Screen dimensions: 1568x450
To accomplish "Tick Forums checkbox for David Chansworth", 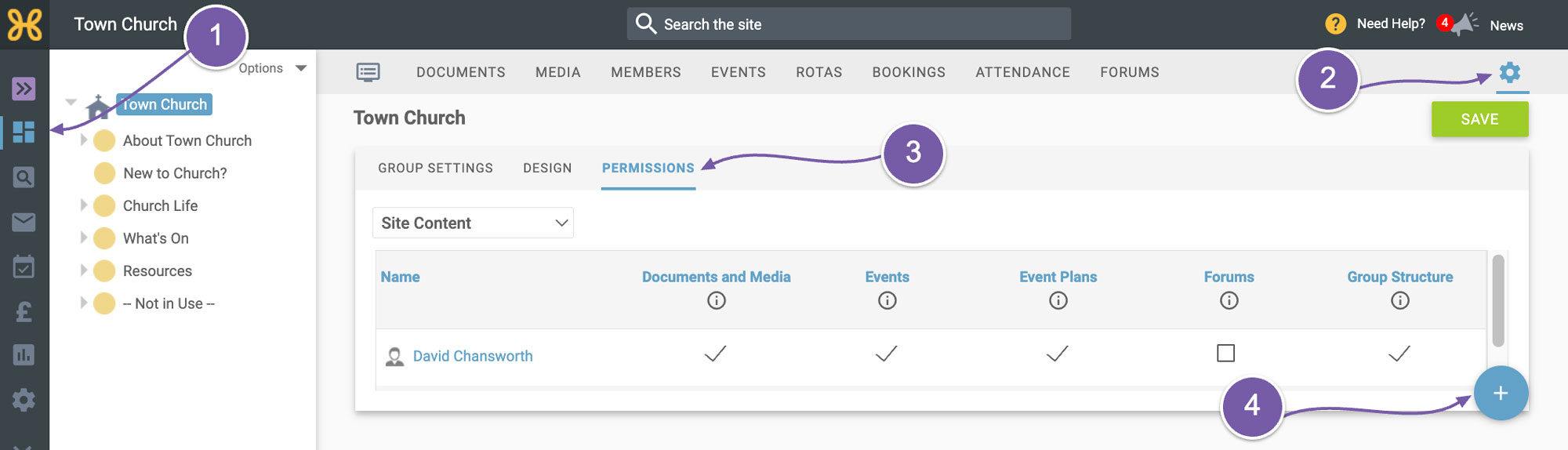I will click(x=1226, y=354).
